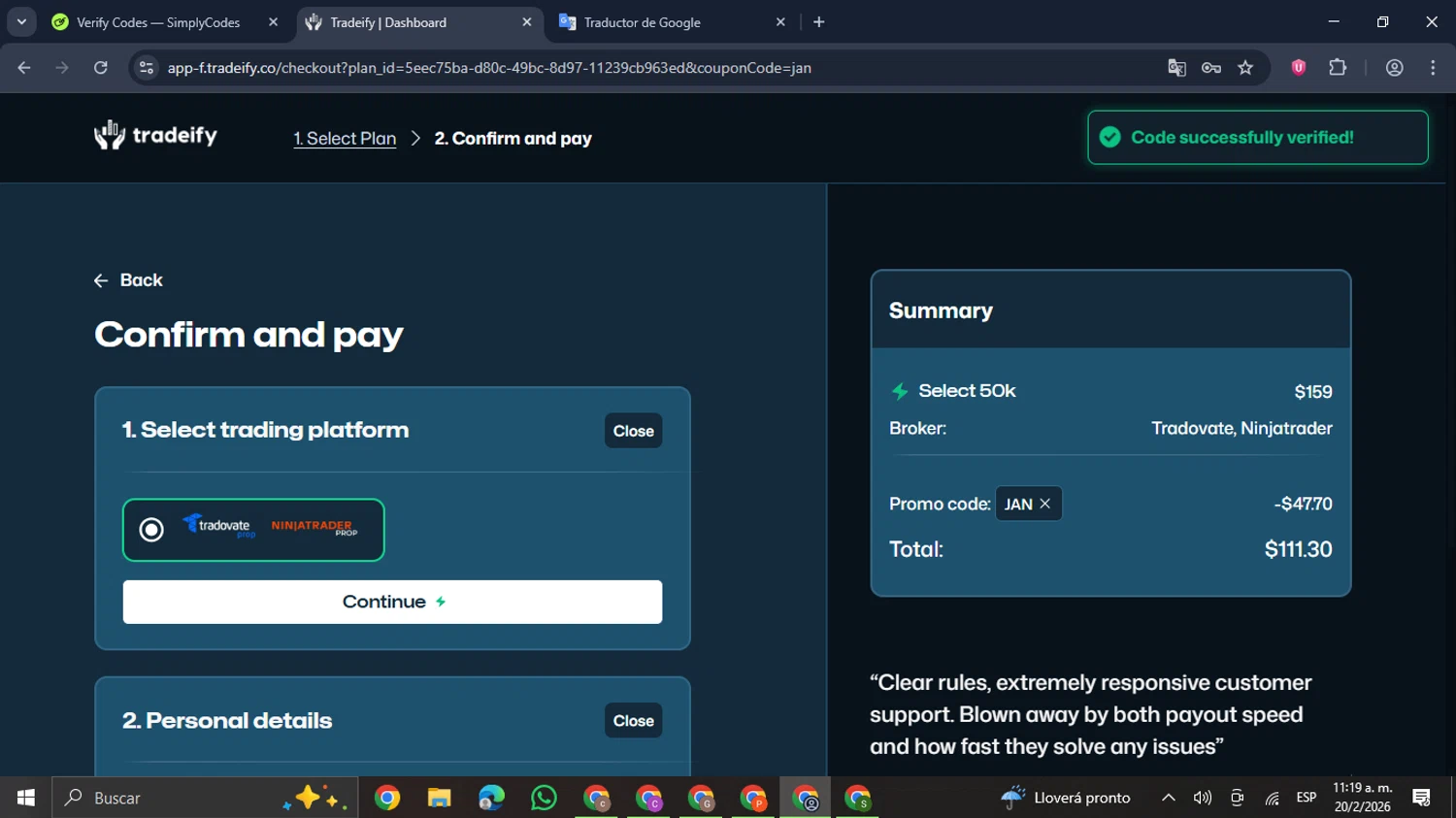Remove the JAN promo code with the X
Image resolution: width=1456 pixels, height=818 pixels.
coord(1045,504)
